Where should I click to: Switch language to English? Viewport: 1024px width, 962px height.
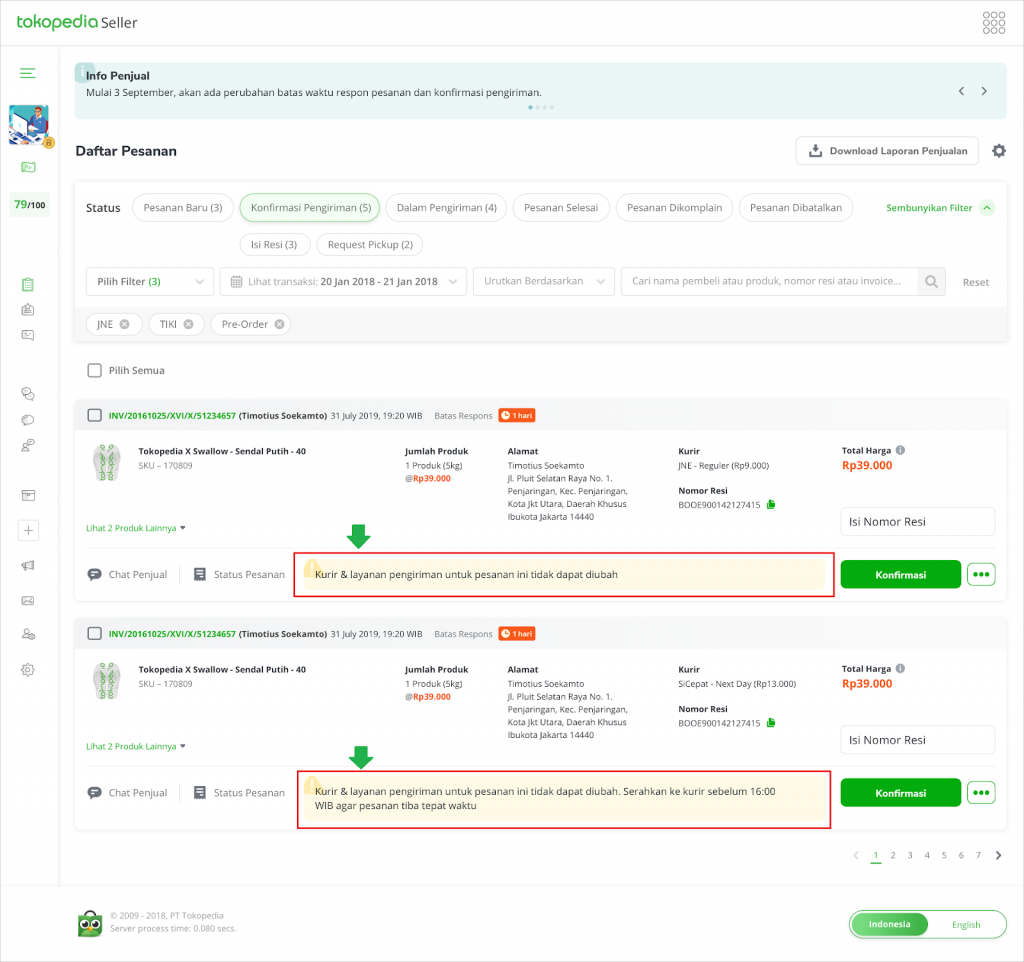pos(966,925)
